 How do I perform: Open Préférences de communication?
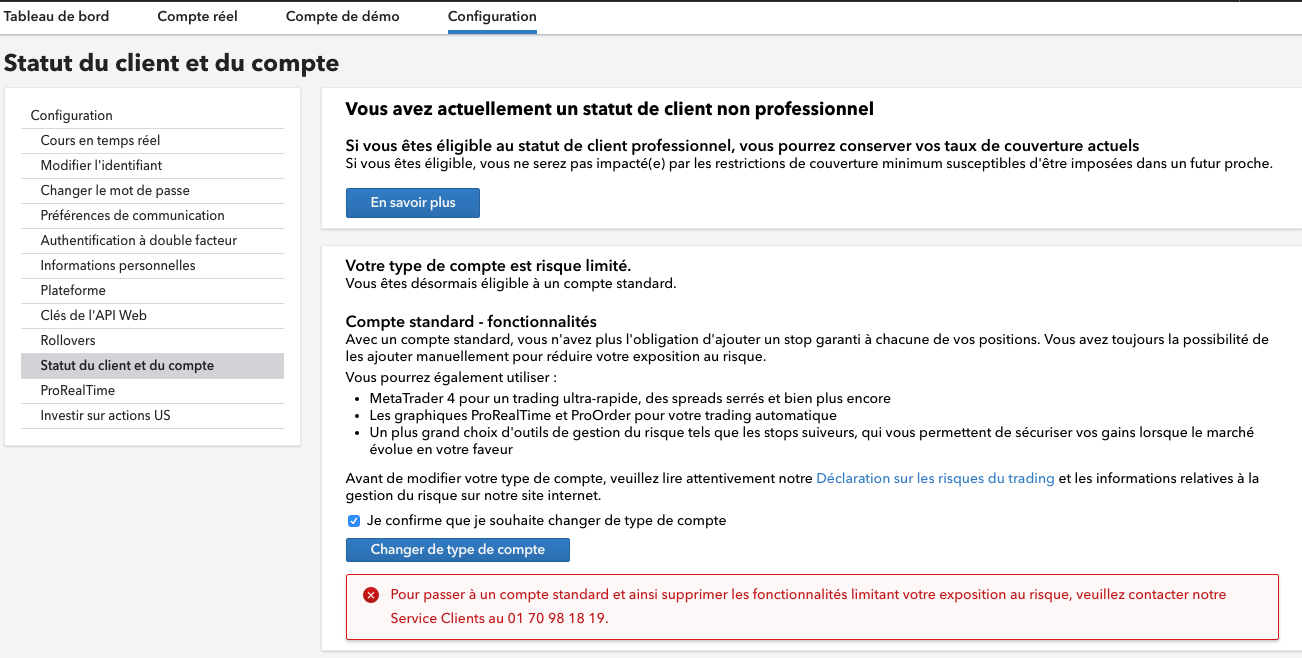(x=132, y=216)
